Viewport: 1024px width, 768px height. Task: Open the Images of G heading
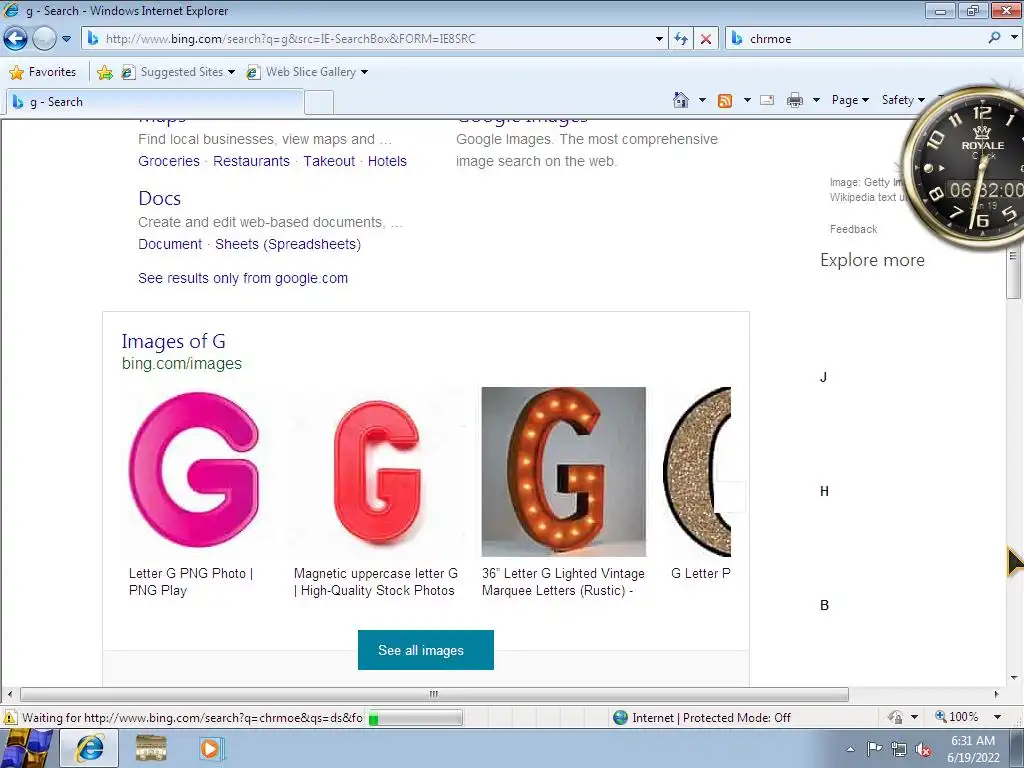[x=173, y=341]
